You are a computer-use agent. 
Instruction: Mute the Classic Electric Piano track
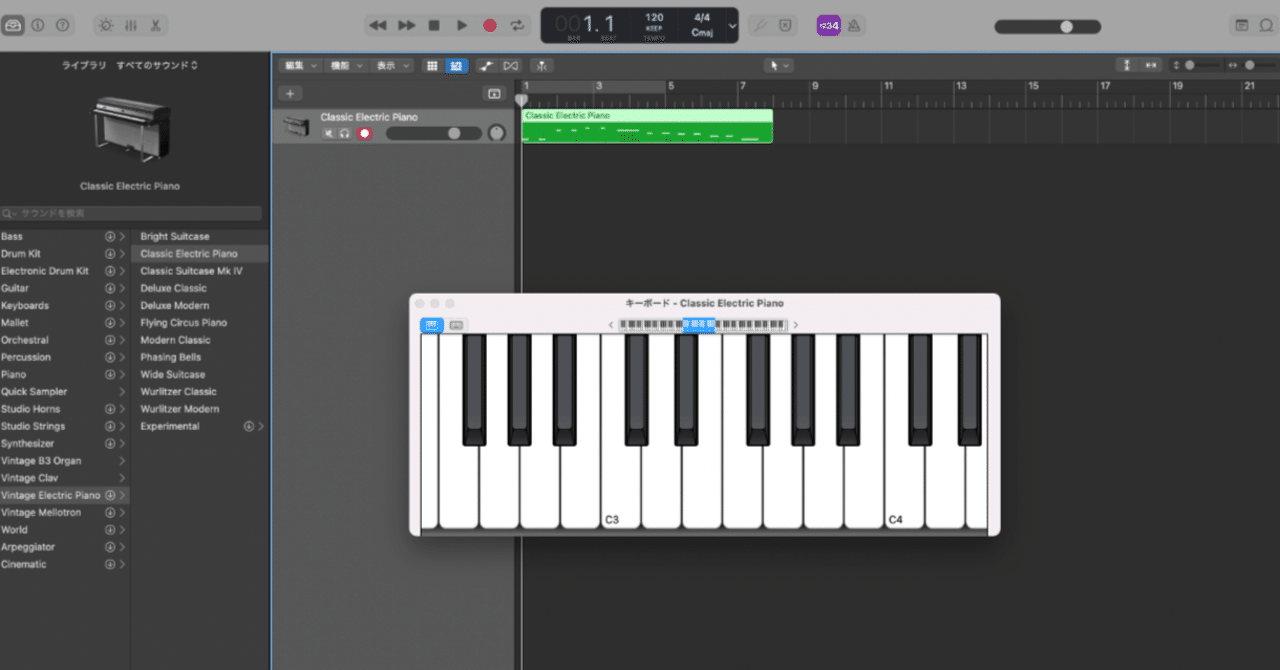pos(329,132)
